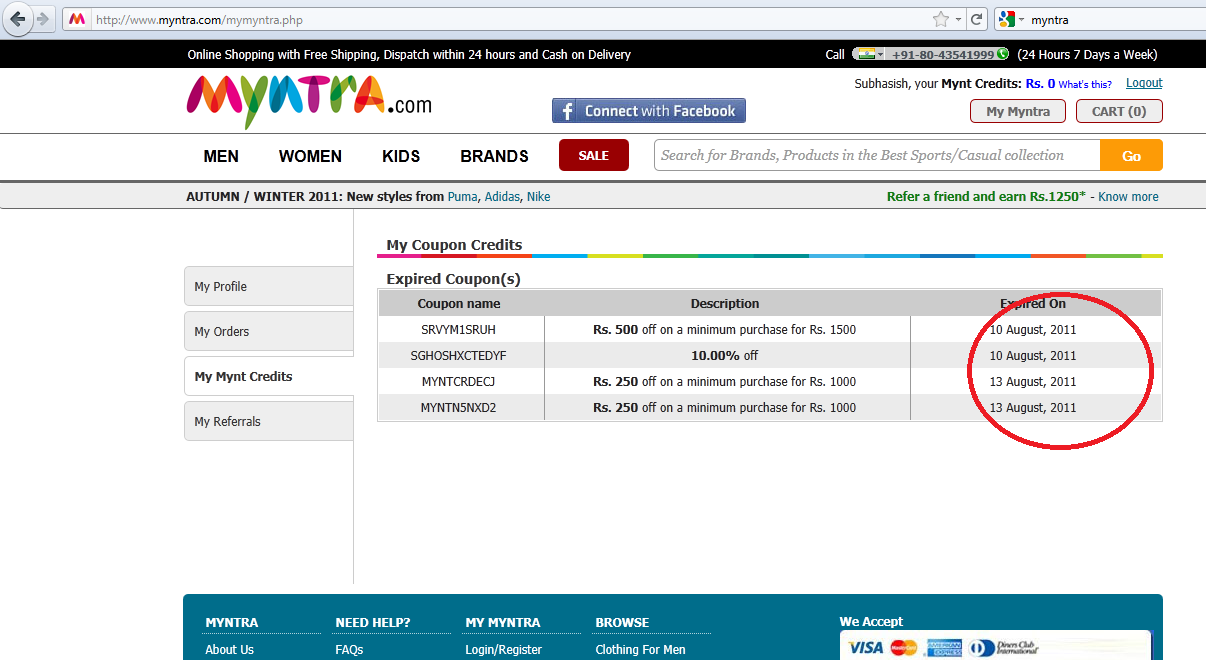Open About Us footer link
Image resolution: width=1206 pixels, height=660 pixels.
[x=229, y=649]
